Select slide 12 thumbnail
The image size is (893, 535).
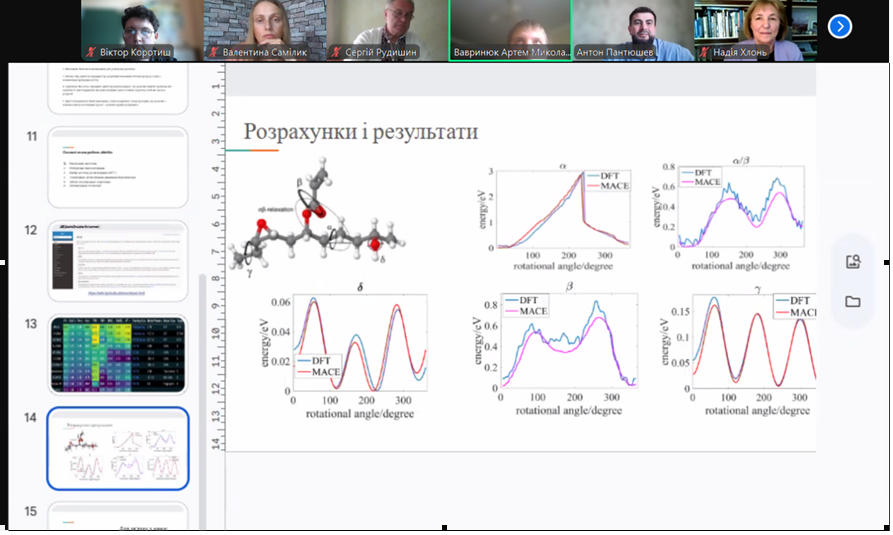[117, 260]
